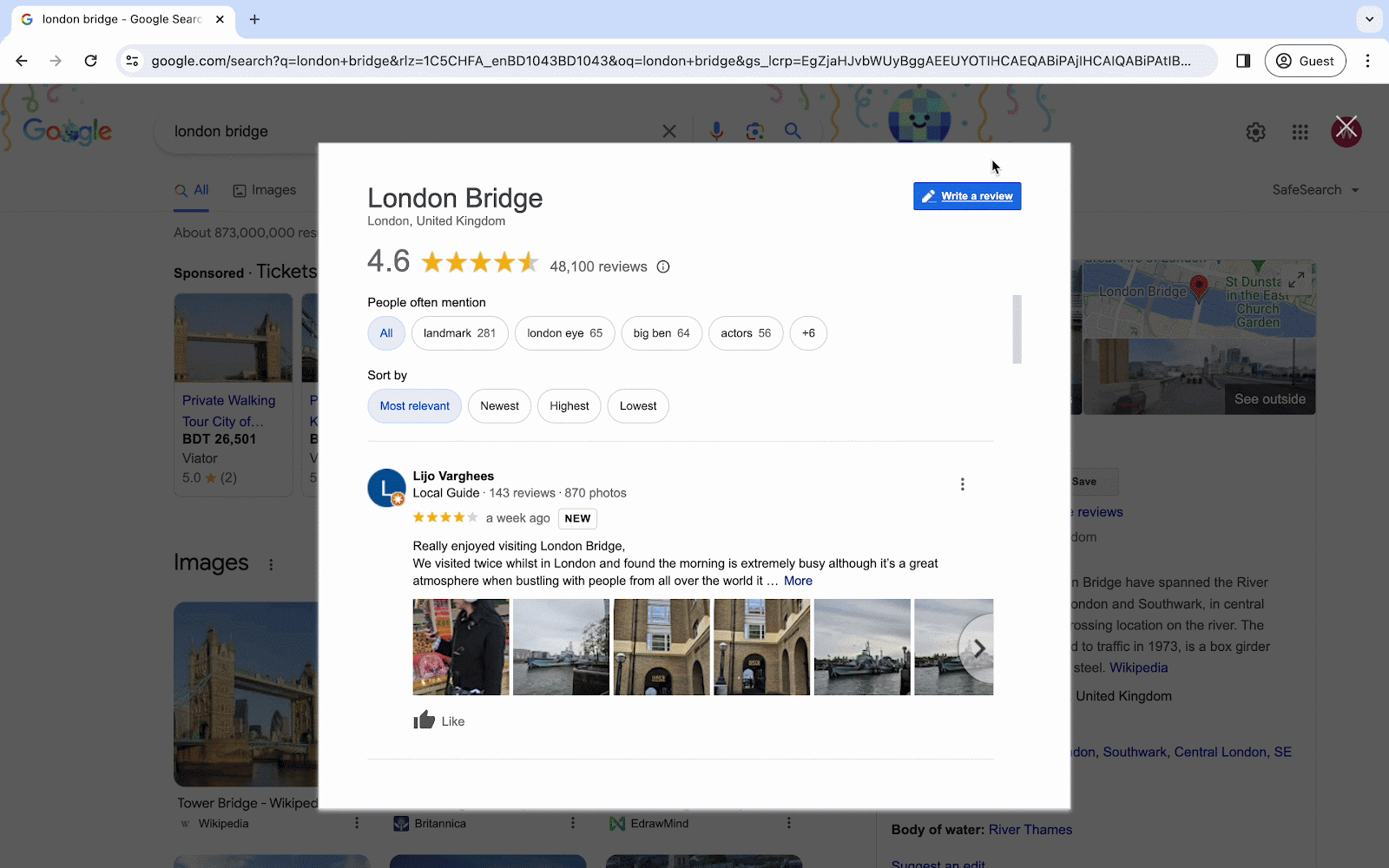Clear the search query with the X
The image size is (1389, 868).
(668, 131)
